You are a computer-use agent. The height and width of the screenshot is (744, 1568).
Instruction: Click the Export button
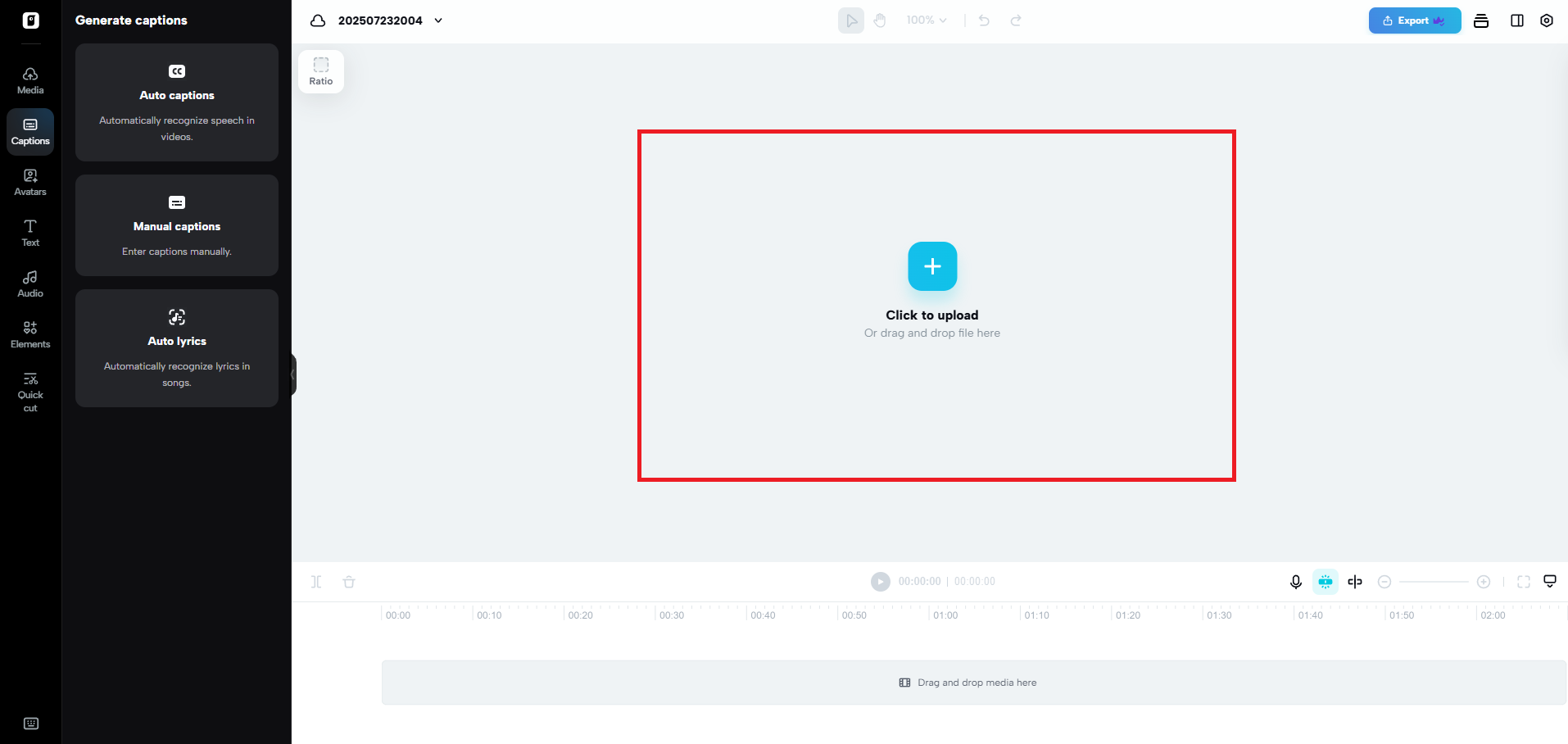pos(1414,20)
